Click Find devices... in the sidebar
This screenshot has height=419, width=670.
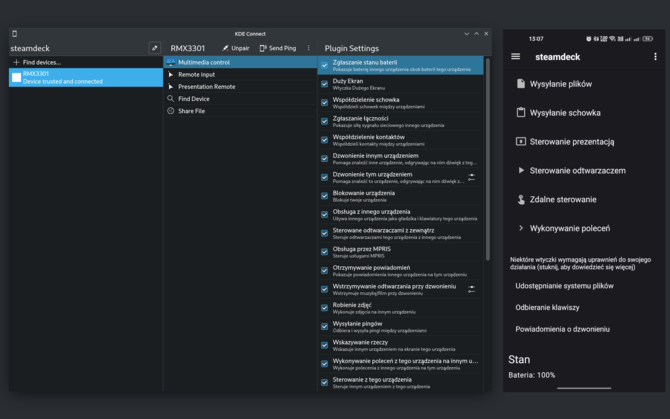tap(86, 62)
